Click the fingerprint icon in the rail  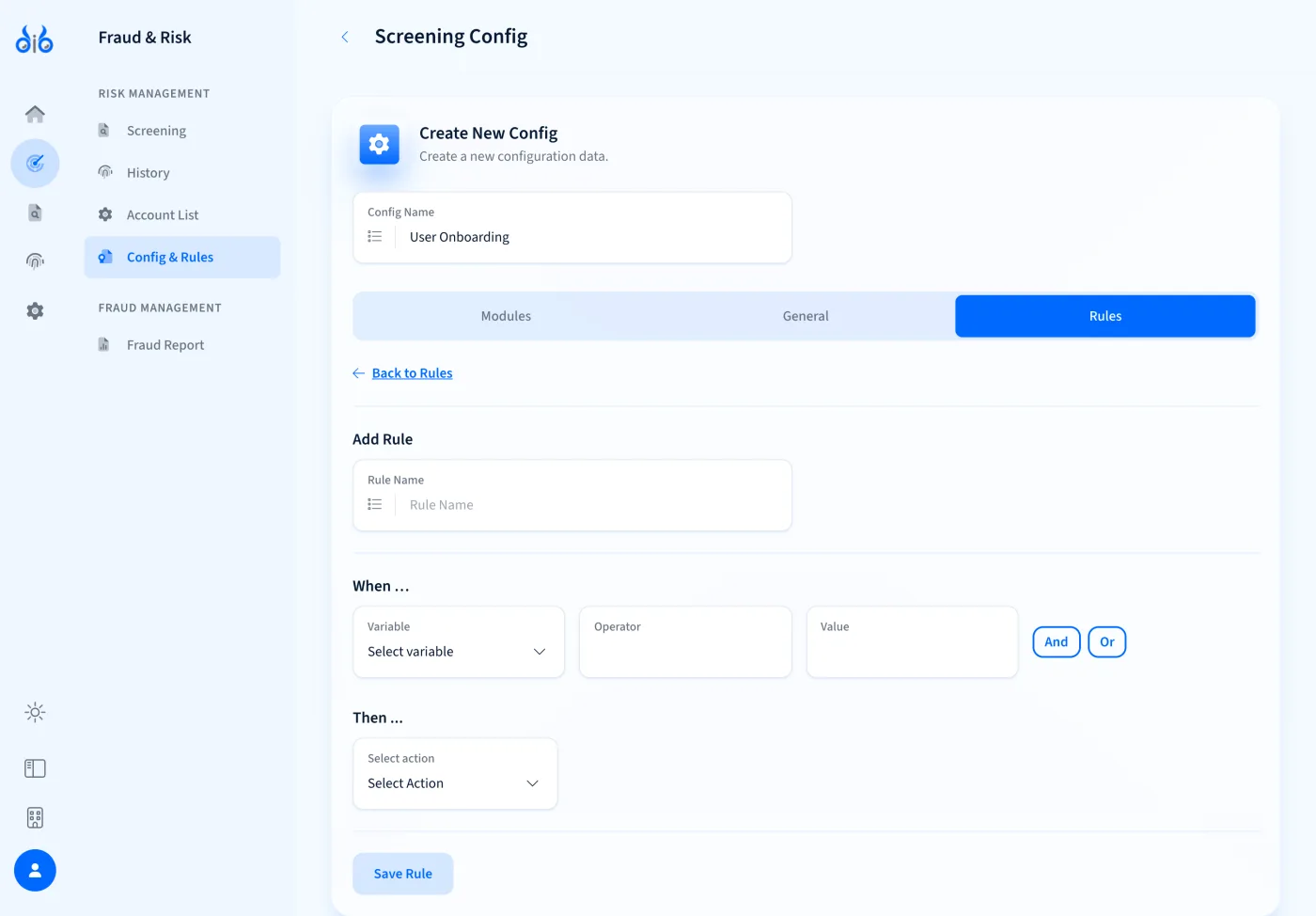point(35,261)
